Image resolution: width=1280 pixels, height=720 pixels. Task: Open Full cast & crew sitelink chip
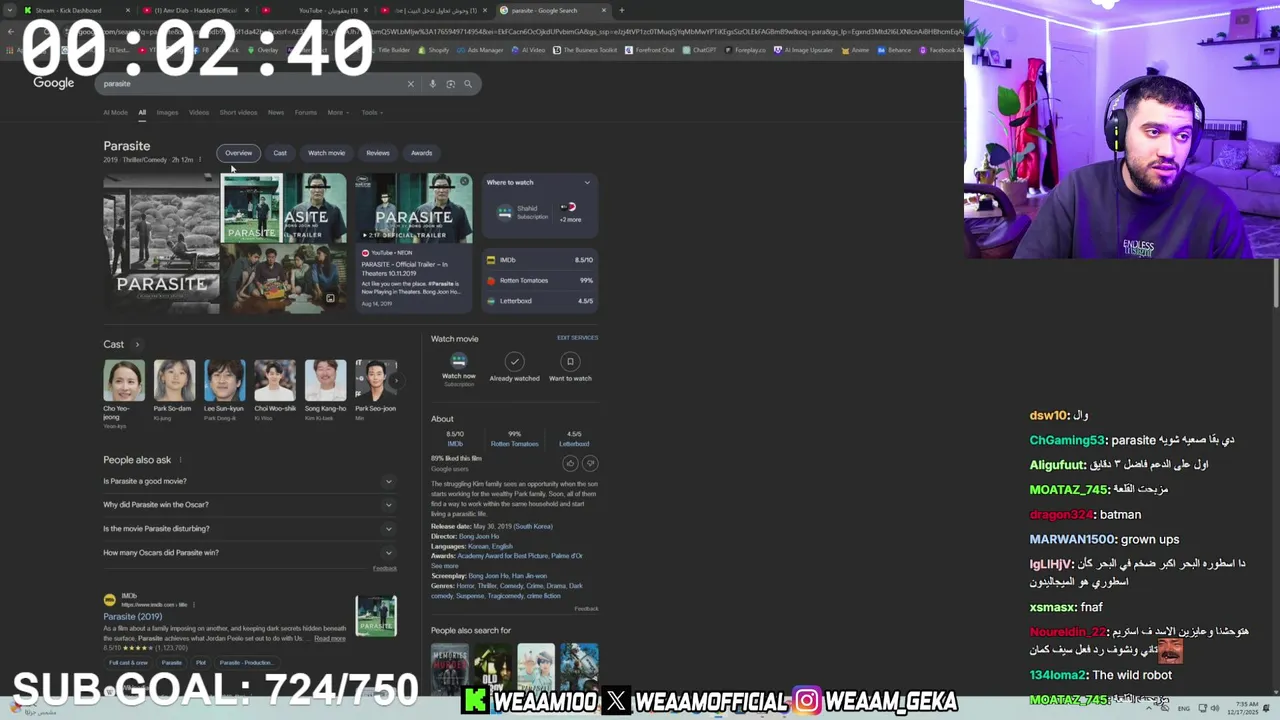(x=129, y=662)
